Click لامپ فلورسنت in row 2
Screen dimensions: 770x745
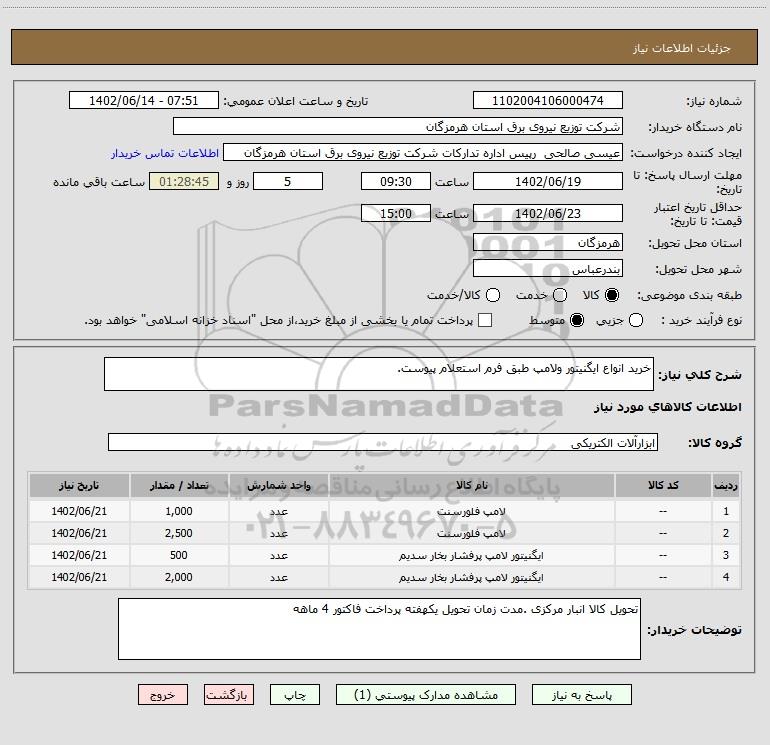pyautogui.click(x=471, y=533)
